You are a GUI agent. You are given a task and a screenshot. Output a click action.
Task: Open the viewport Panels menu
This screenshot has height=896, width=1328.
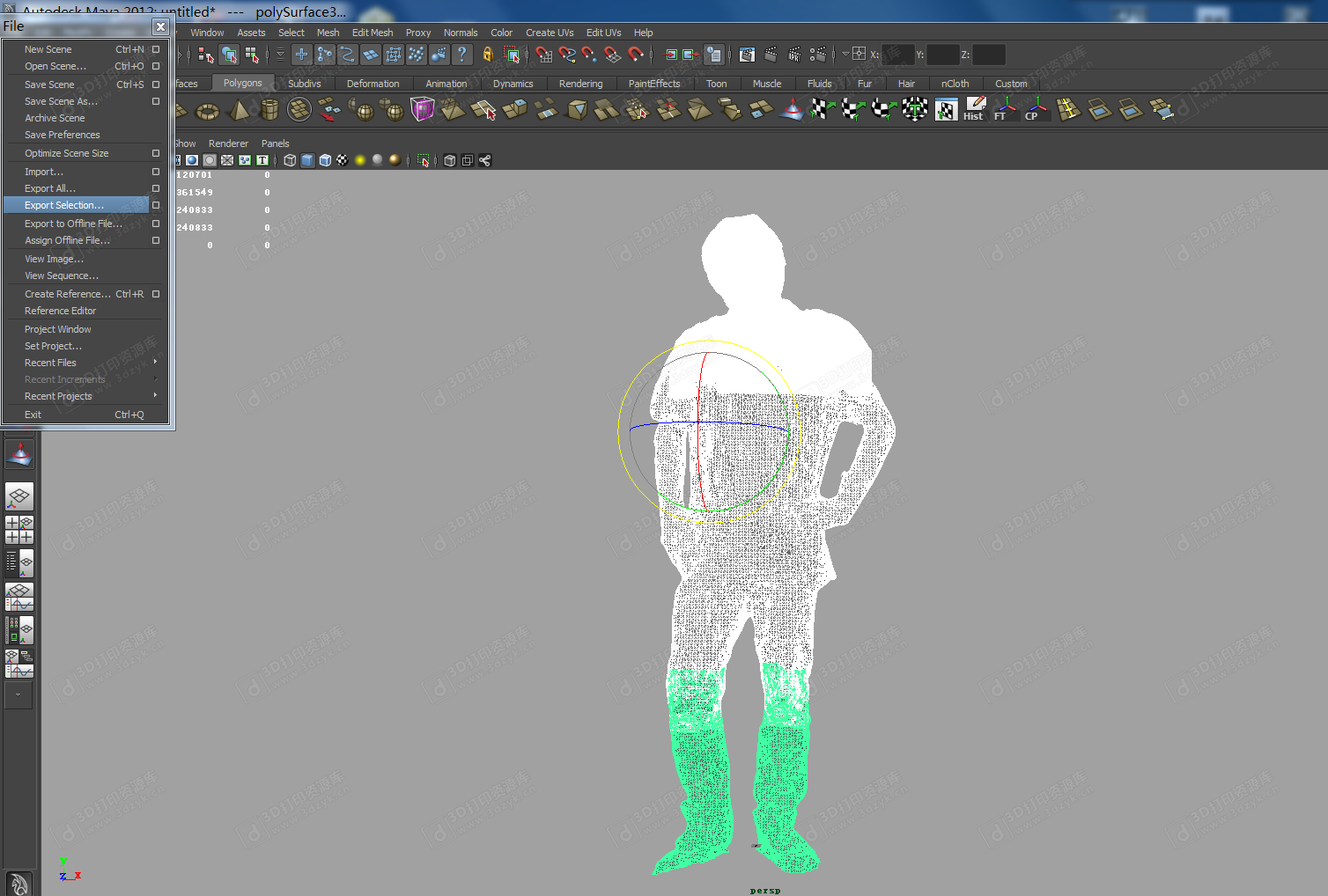click(x=275, y=143)
